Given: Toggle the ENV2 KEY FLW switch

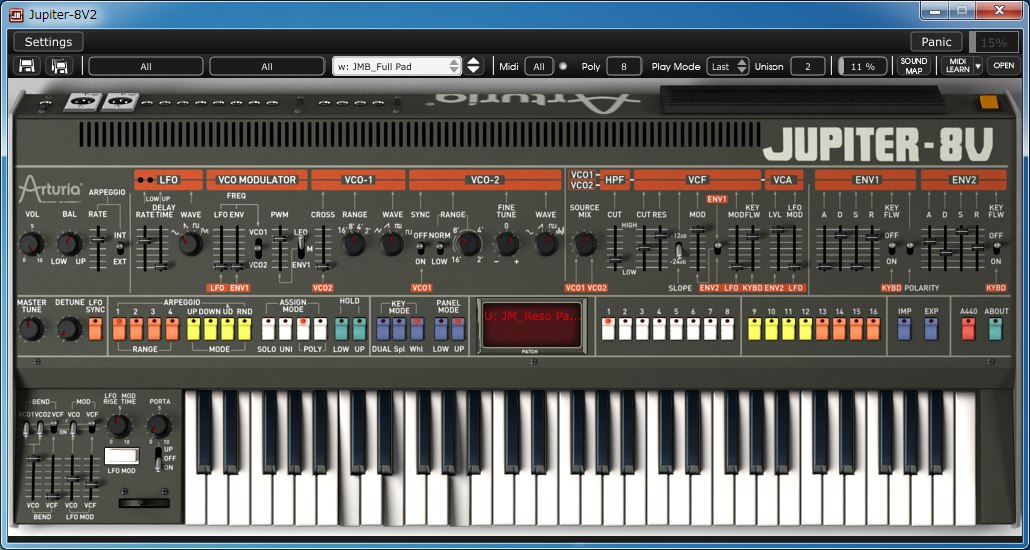Looking at the screenshot, I should [996, 248].
